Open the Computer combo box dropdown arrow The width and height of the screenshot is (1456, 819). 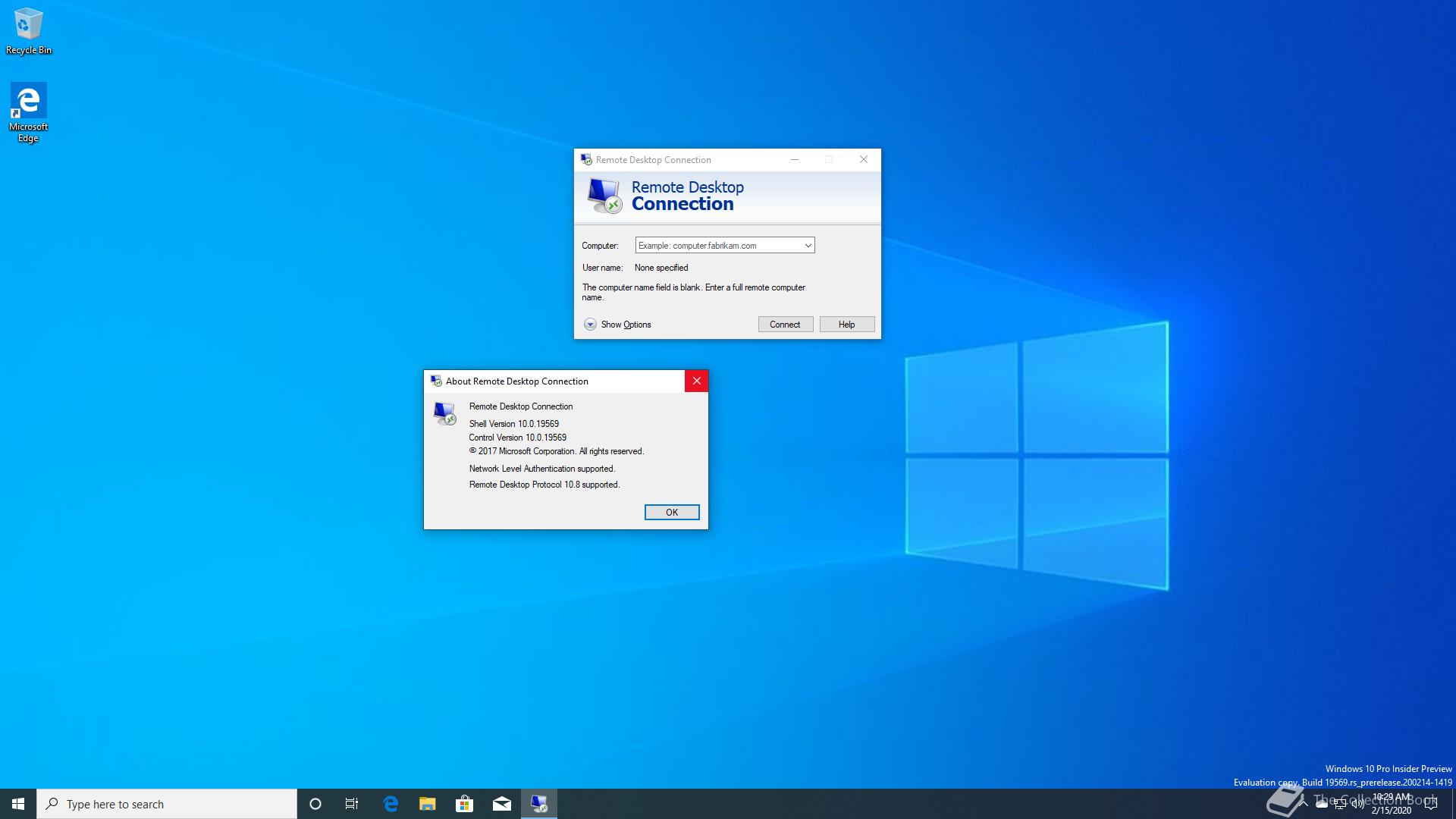pyautogui.click(x=808, y=246)
